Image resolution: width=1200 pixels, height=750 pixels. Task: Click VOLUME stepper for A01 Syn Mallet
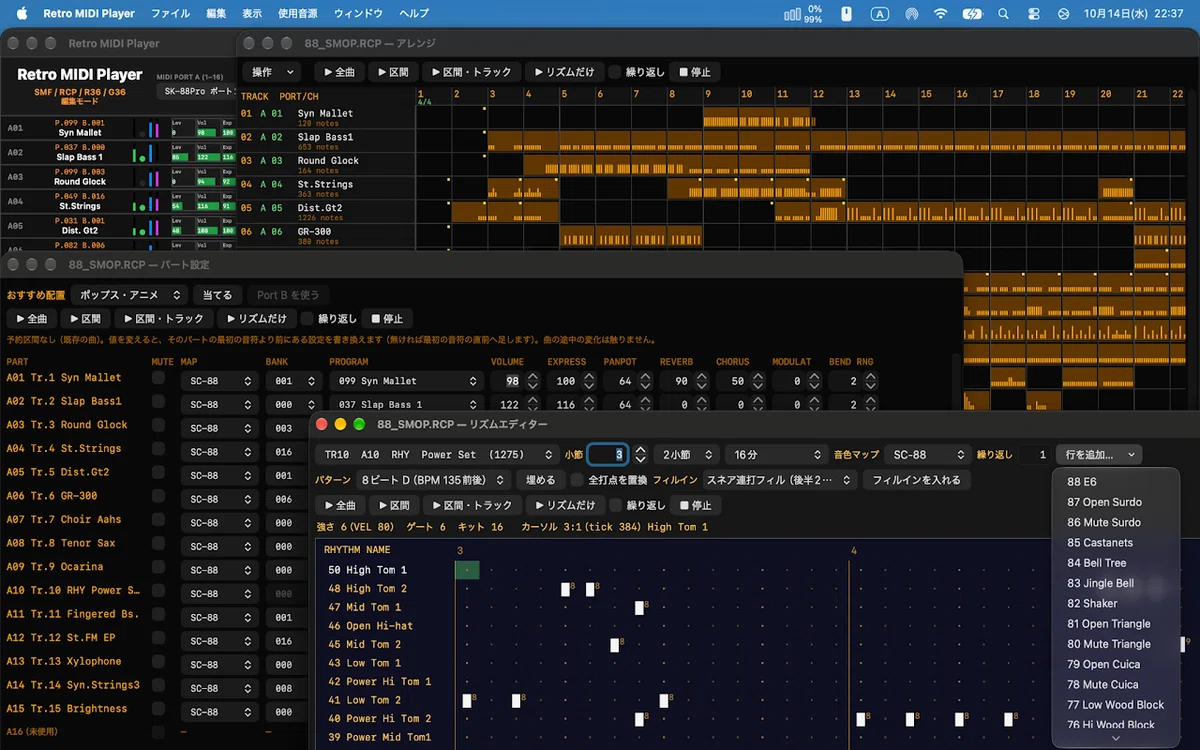[x=532, y=381]
